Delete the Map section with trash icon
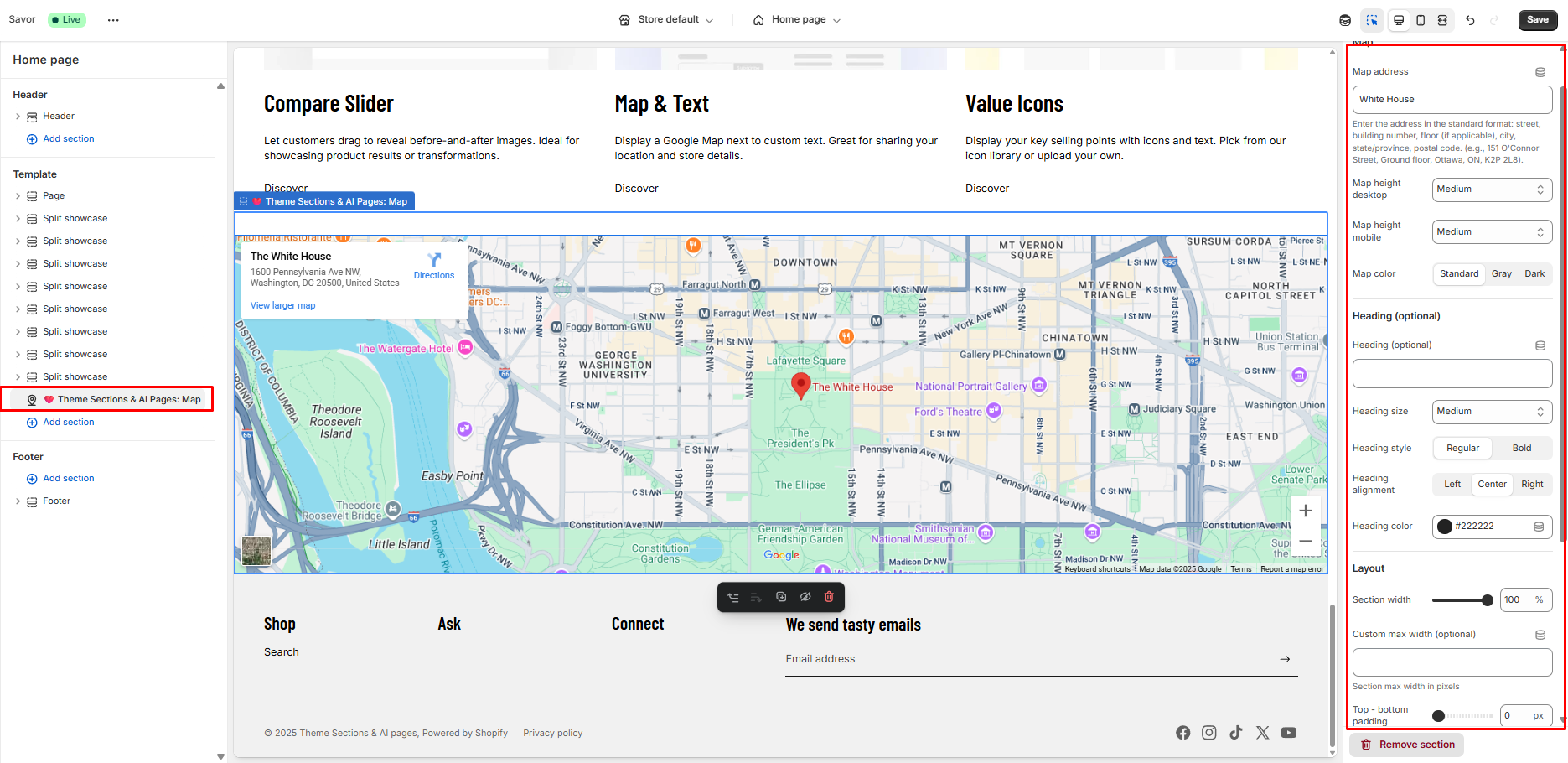 829,597
